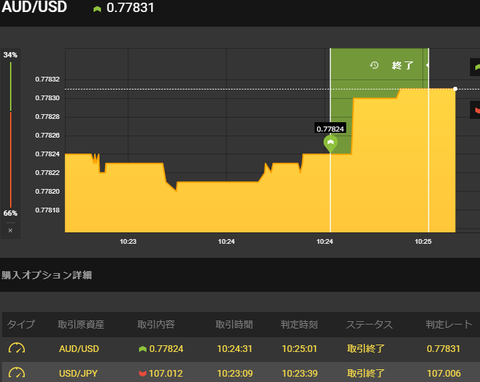The height and width of the screenshot is (382, 480).
Task: Click the red down arrow beside 107.012
Action: tap(143, 373)
